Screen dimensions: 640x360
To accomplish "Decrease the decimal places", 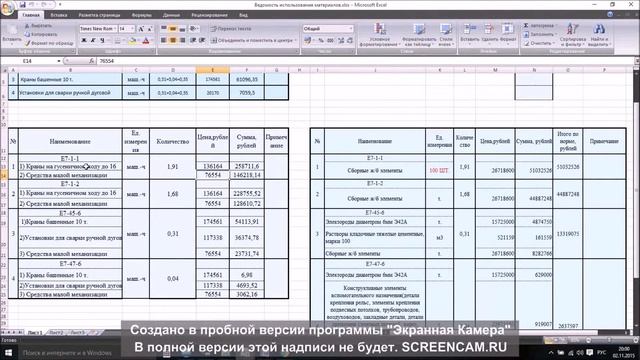I will tap(350, 40).
